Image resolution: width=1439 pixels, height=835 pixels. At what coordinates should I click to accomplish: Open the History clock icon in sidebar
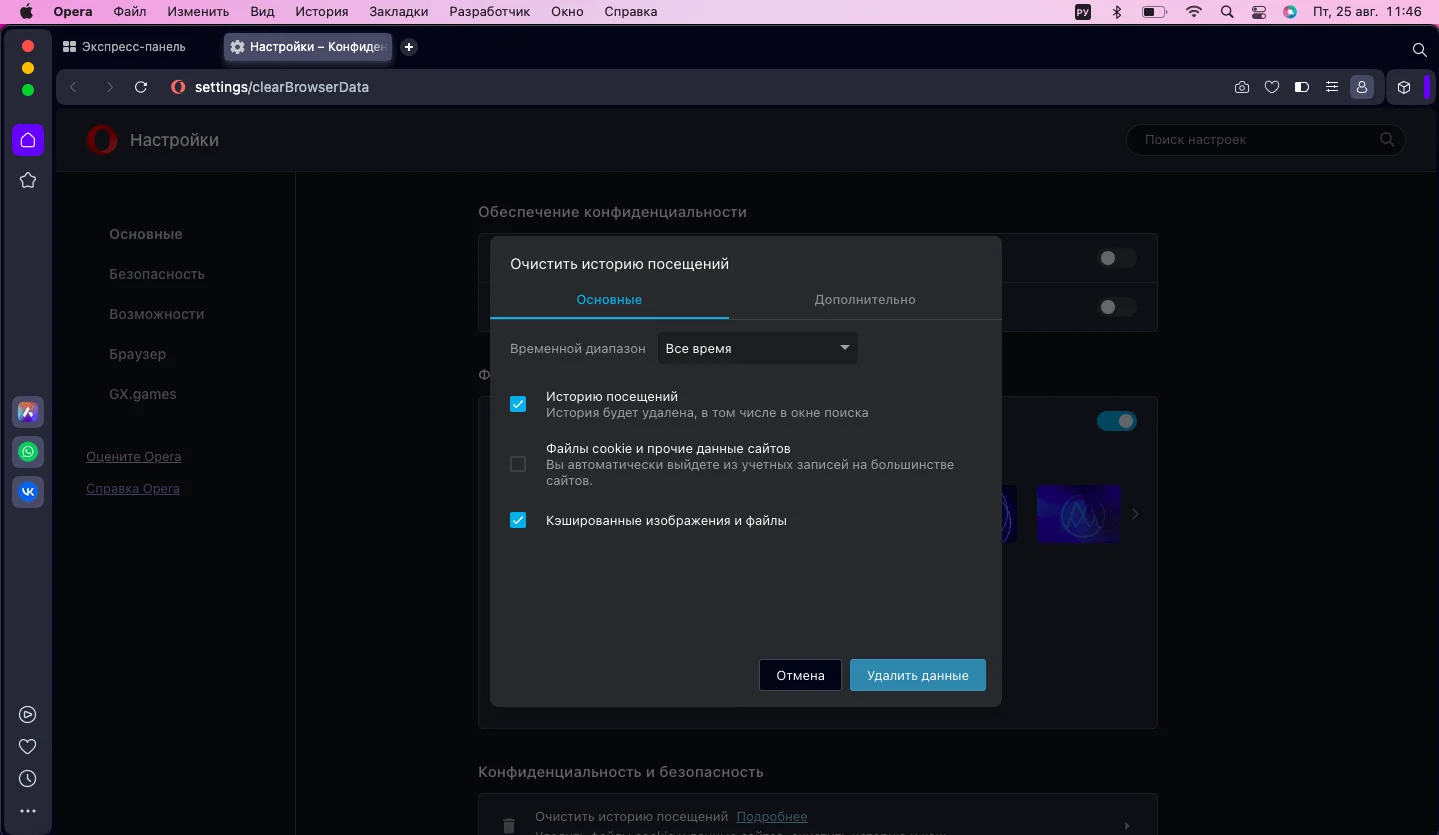(x=28, y=779)
